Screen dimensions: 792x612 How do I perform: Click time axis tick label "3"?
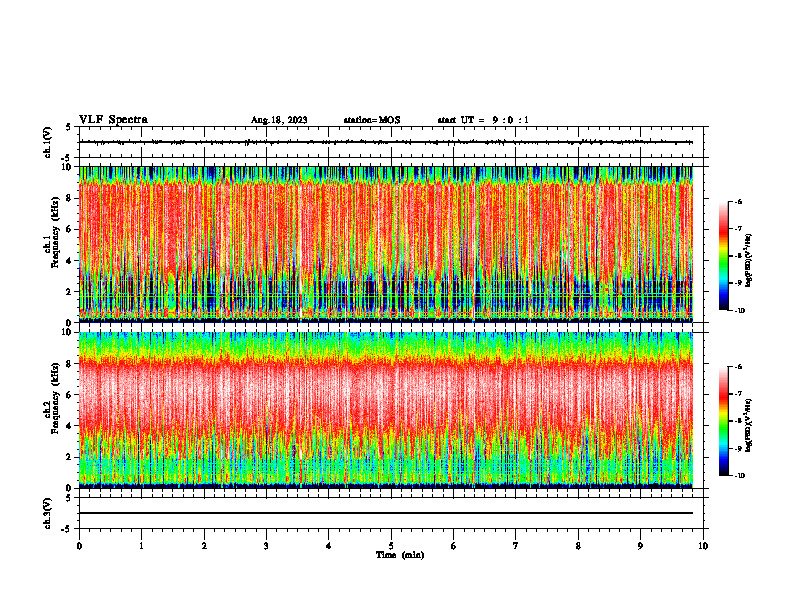[266, 546]
